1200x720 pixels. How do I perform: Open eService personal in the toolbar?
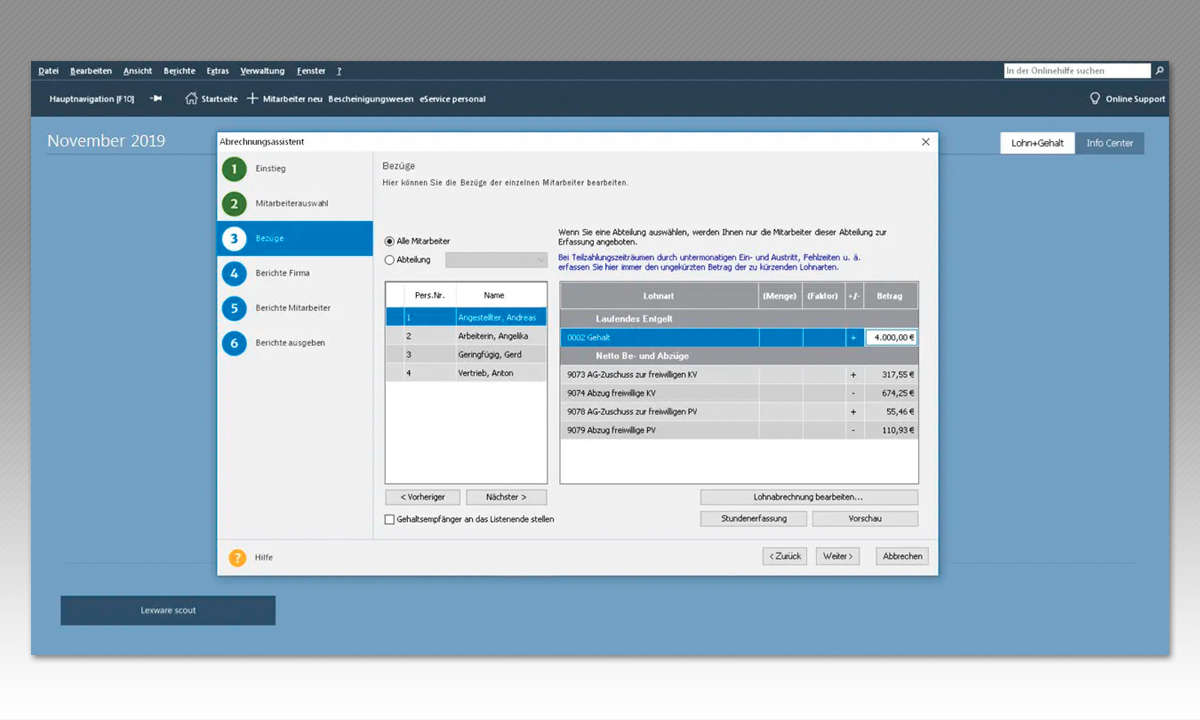(453, 99)
